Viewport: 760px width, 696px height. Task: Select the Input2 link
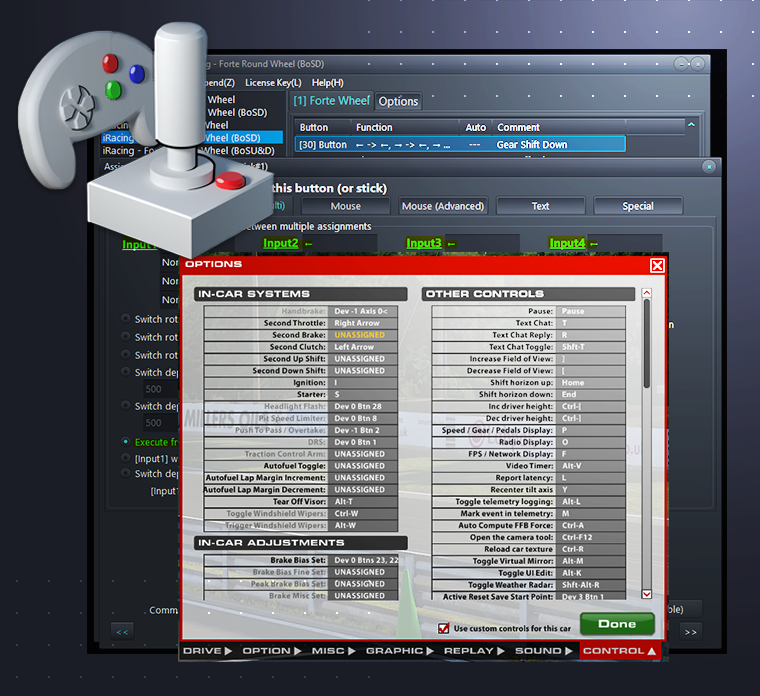(281, 243)
